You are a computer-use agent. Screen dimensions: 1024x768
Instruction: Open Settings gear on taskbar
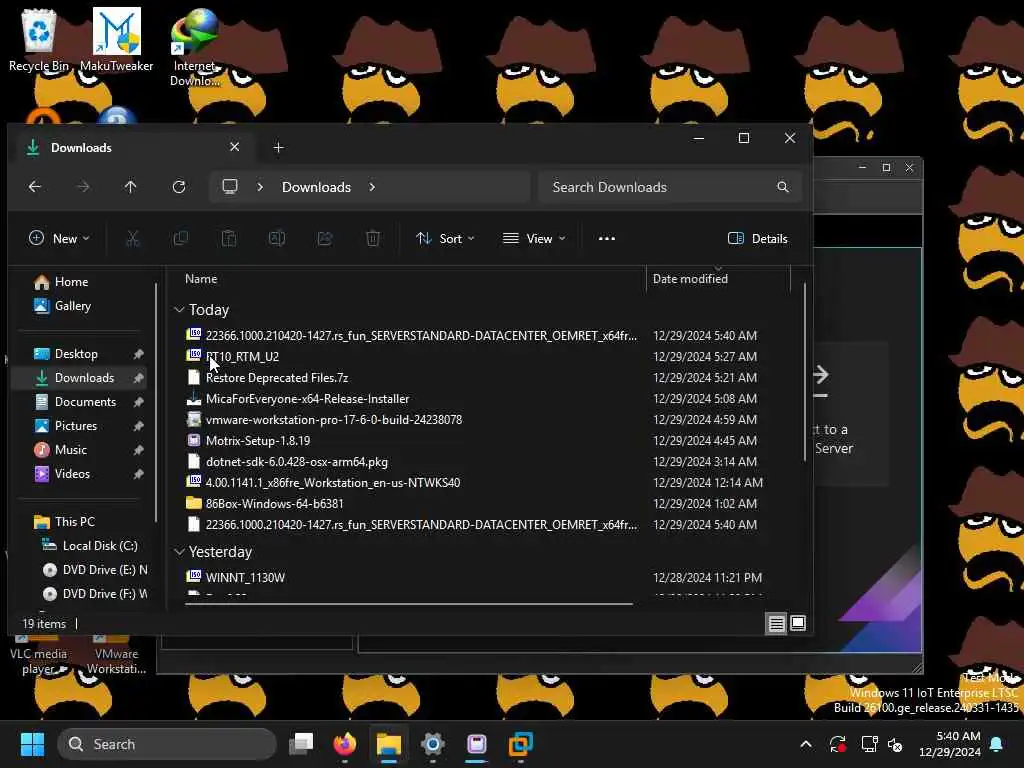[432, 744]
